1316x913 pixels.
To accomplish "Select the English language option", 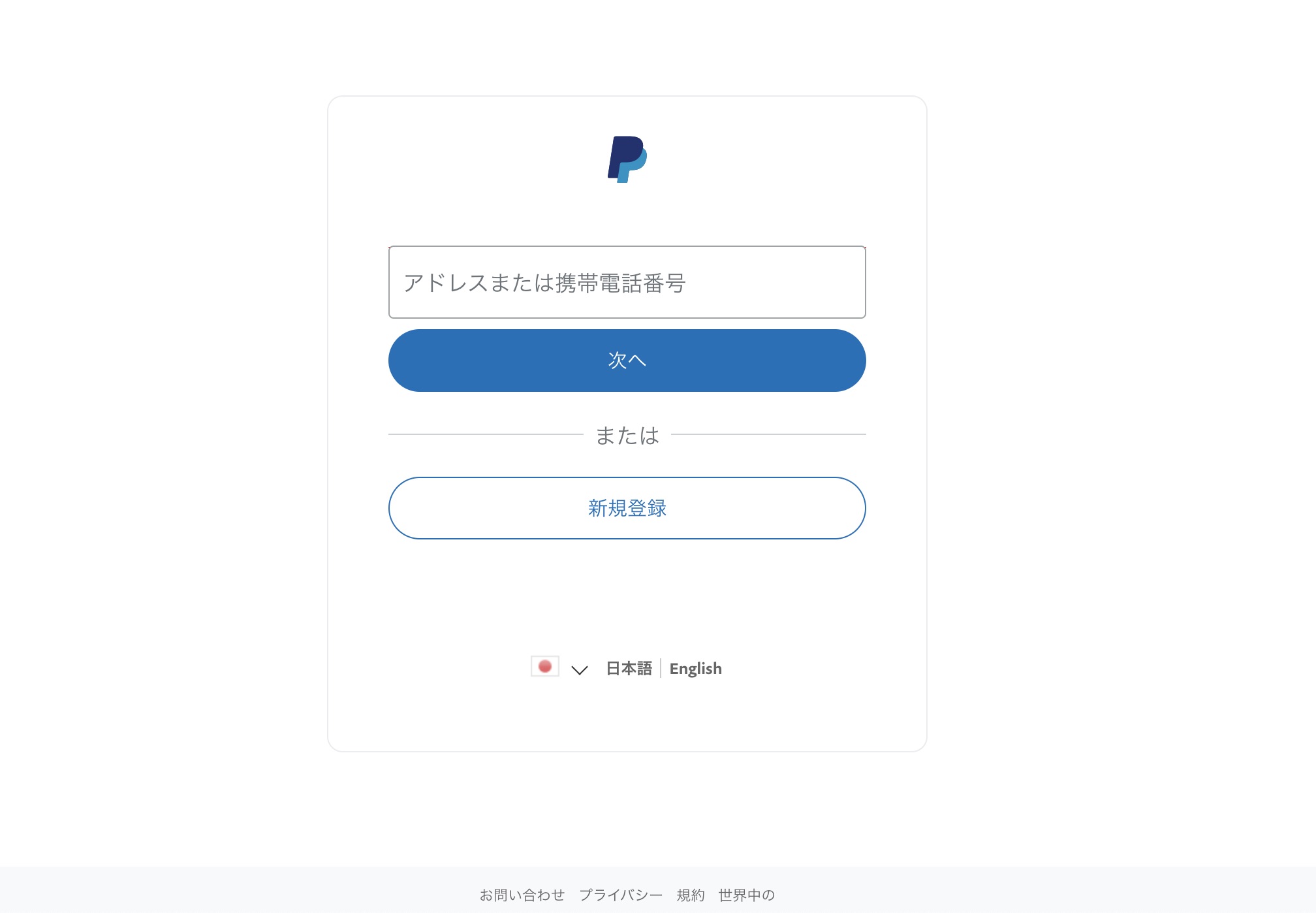I will pyautogui.click(x=696, y=669).
